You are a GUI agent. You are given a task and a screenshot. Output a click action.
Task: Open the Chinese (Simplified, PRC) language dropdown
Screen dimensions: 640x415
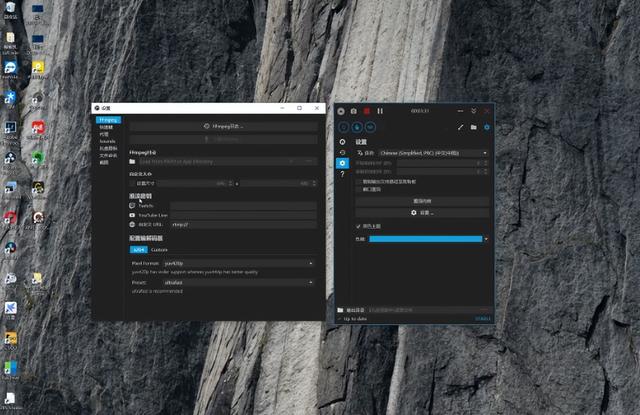pyautogui.click(x=432, y=153)
